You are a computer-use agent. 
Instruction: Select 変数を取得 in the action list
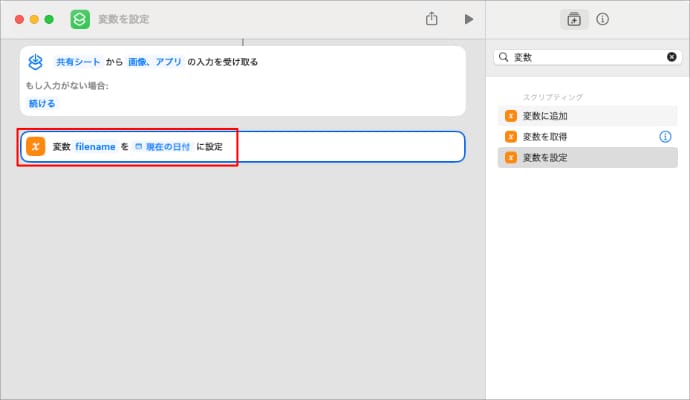(545, 136)
